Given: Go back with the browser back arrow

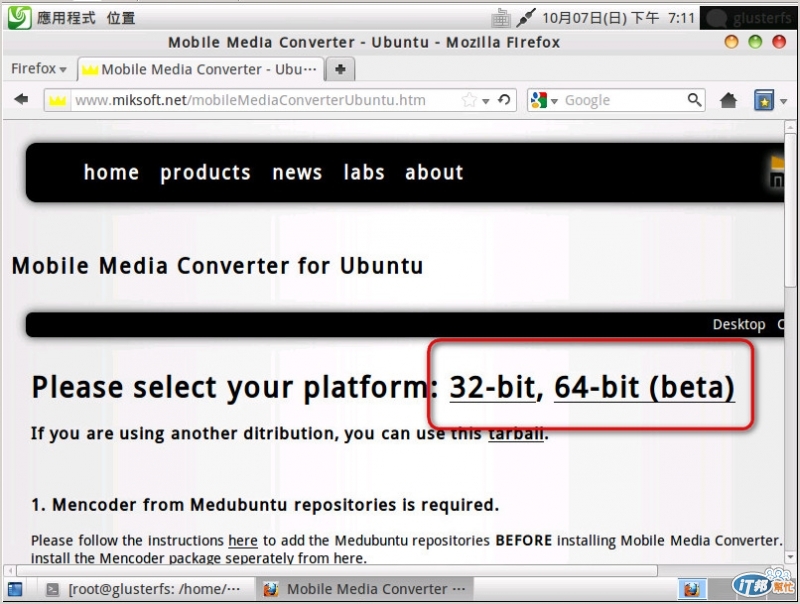Looking at the screenshot, I should pos(21,99).
